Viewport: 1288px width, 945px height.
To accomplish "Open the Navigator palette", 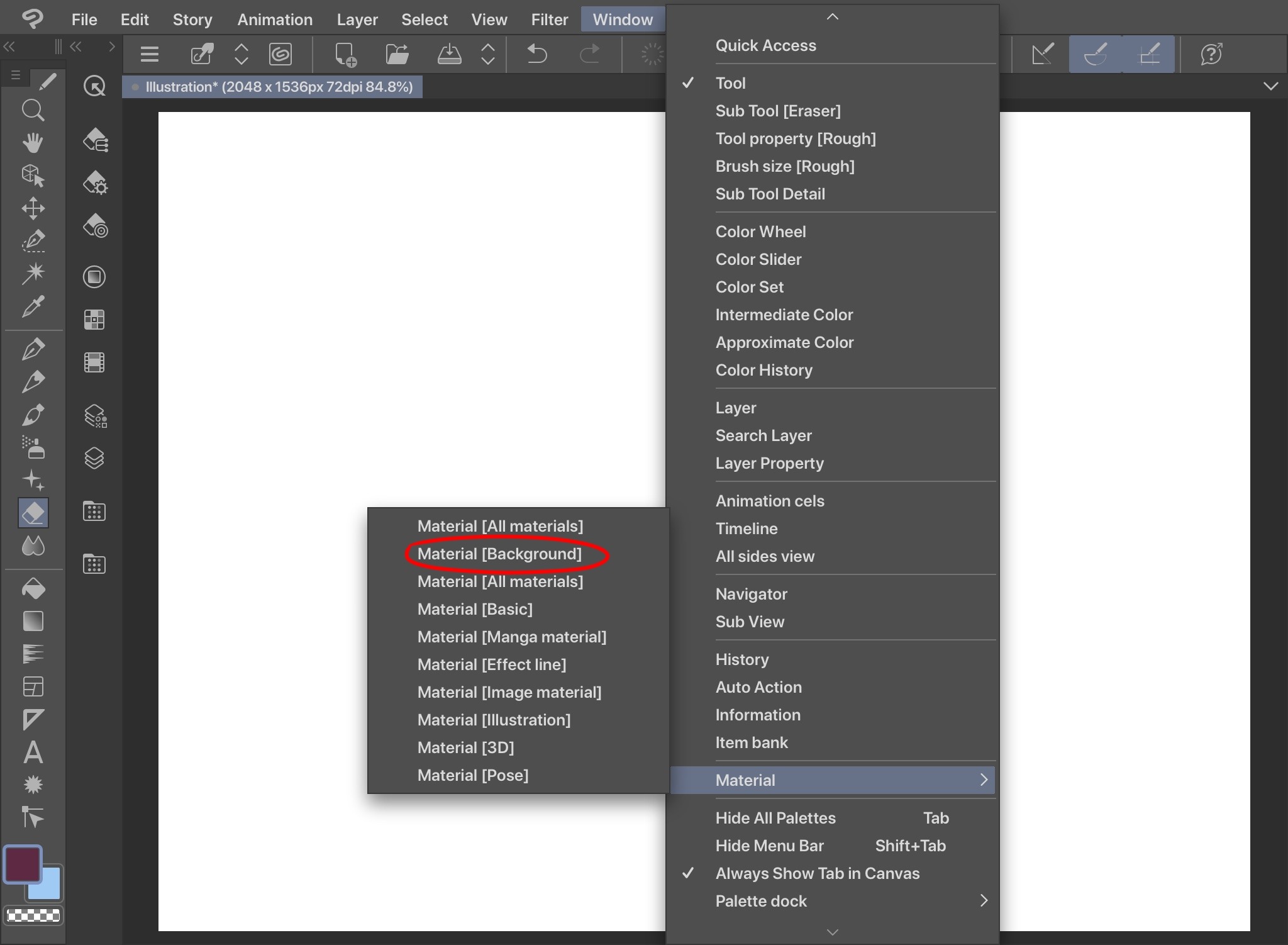I will [833, 594].
